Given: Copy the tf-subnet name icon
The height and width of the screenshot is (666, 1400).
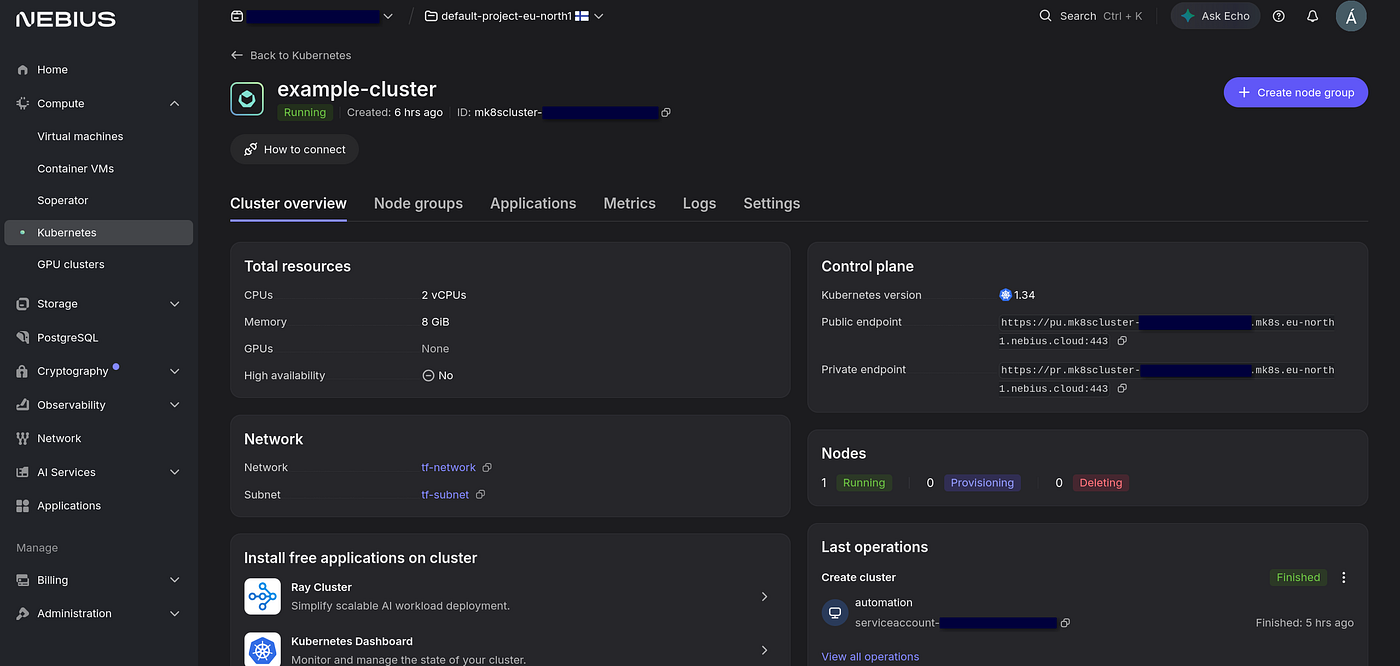Looking at the screenshot, I should click(x=480, y=495).
